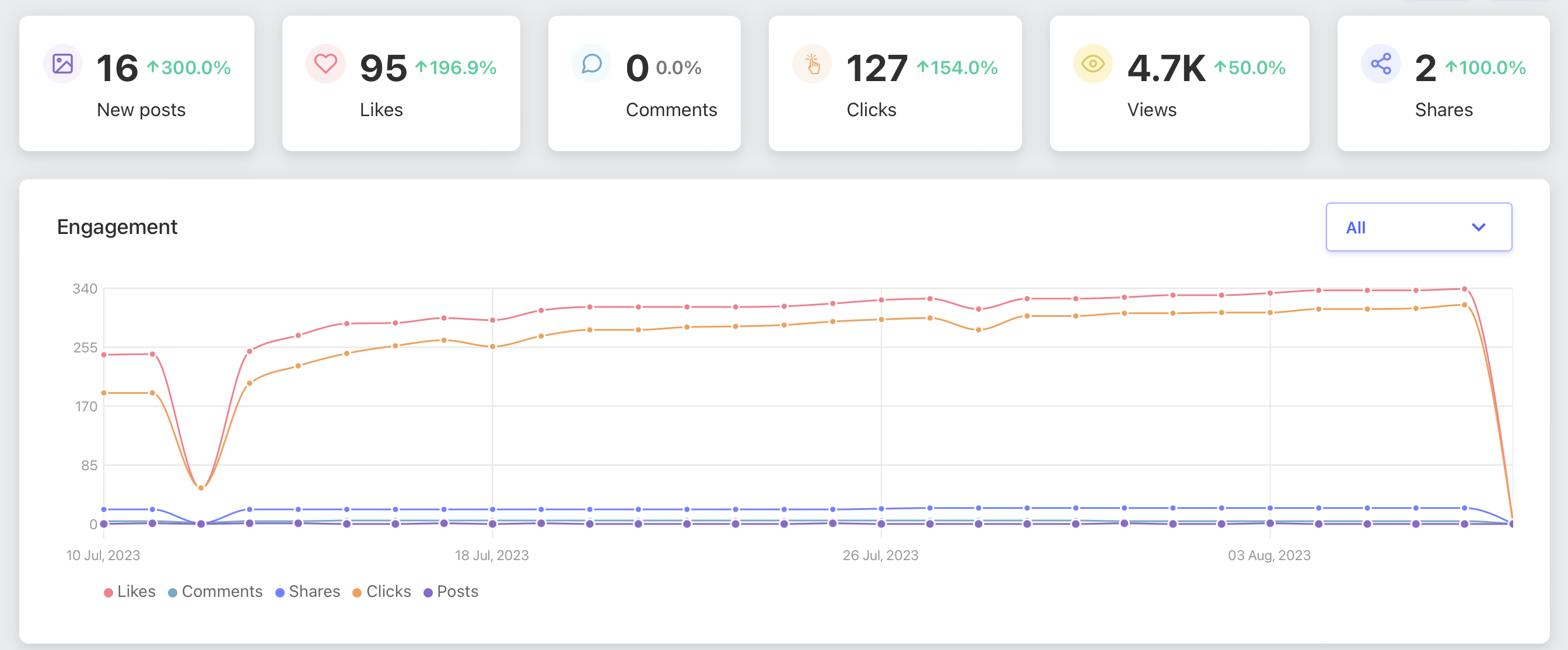Click the Engagement chart heading
This screenshot has height=650, width=1568.
tap(117, 227)
